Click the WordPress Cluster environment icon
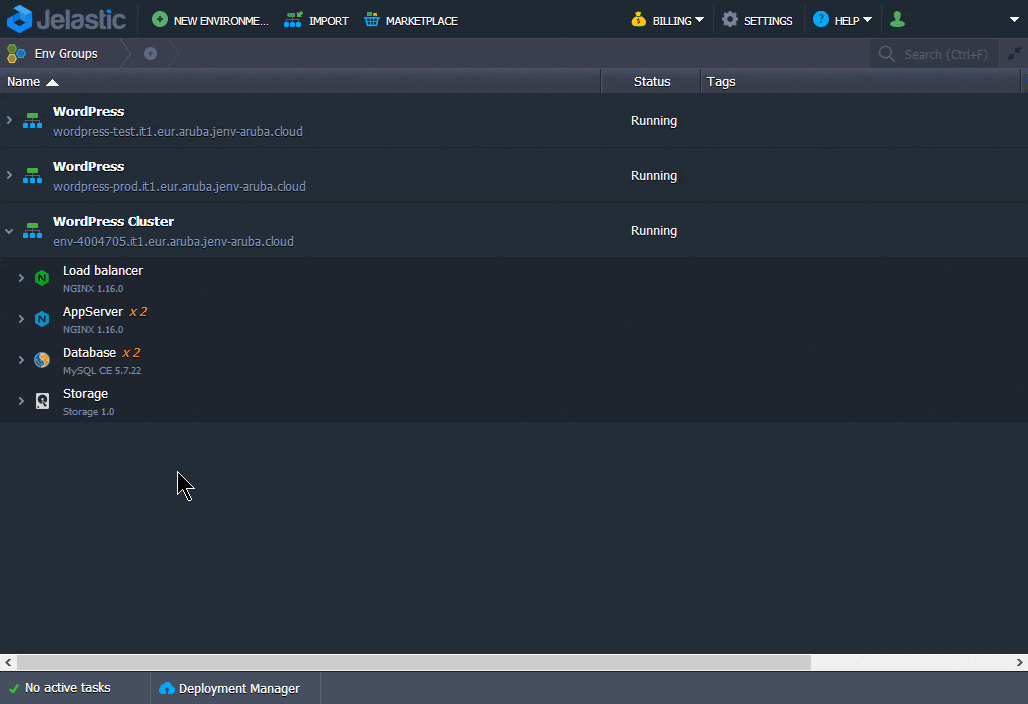Image resolution: width=1028 pixels, height=704 pixels. point(33,231)
